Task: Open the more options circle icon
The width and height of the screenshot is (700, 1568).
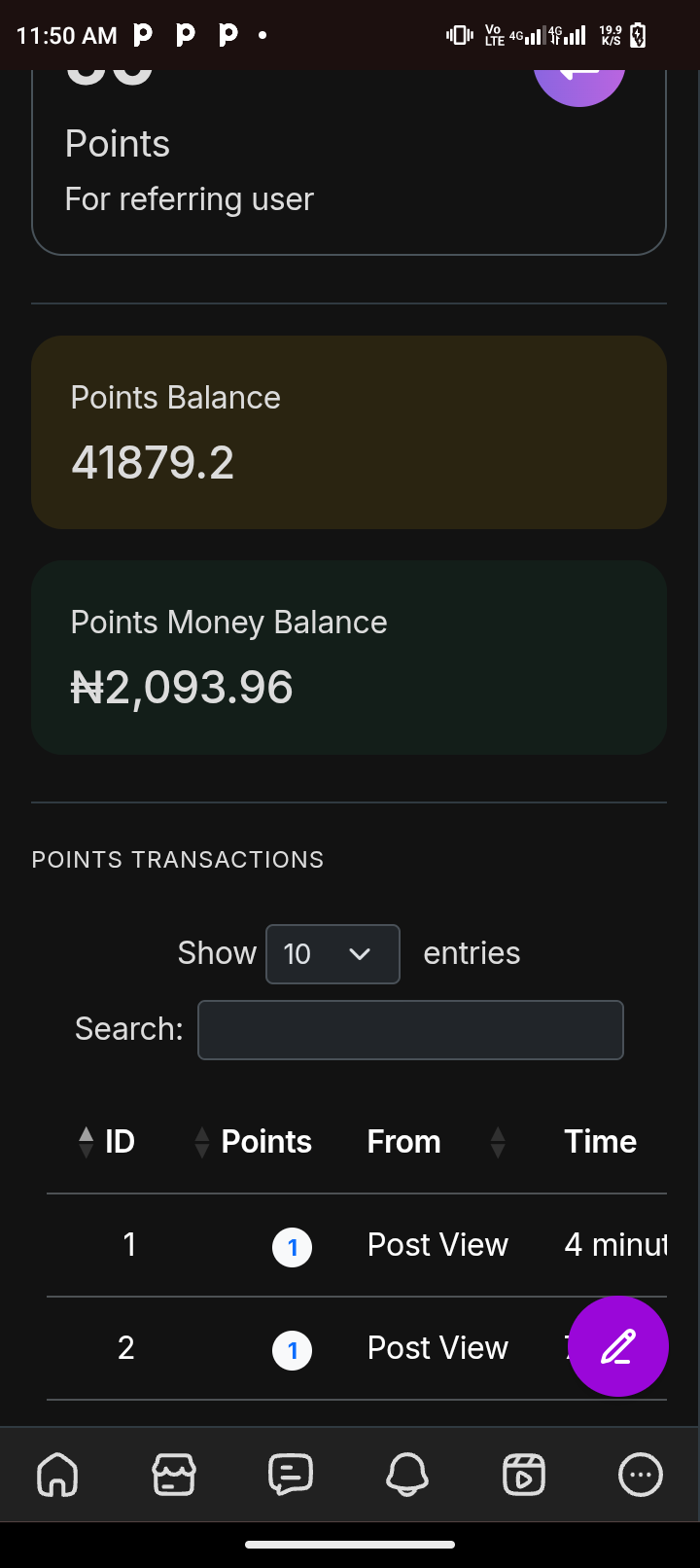Action: click(641, 1475)
